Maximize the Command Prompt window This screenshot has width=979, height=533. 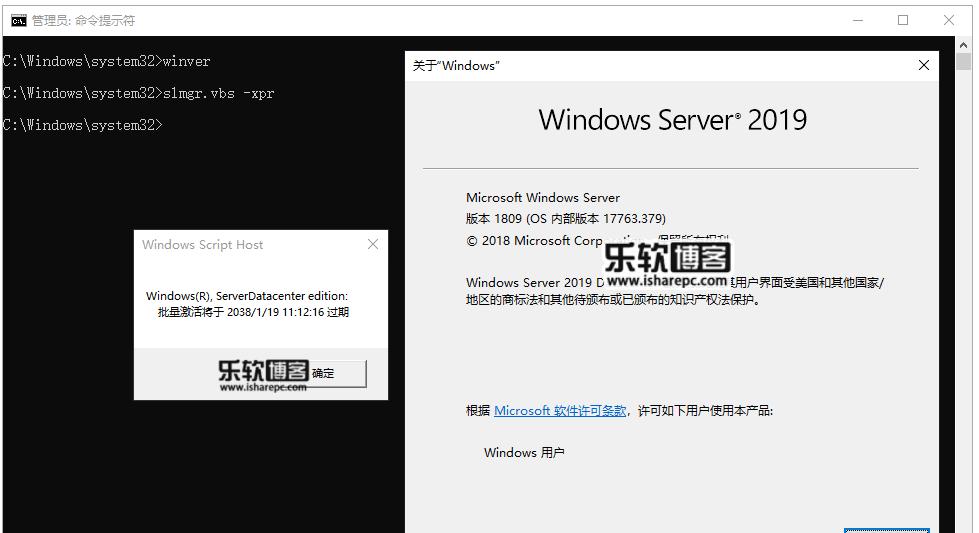click(x=903, y=21)
